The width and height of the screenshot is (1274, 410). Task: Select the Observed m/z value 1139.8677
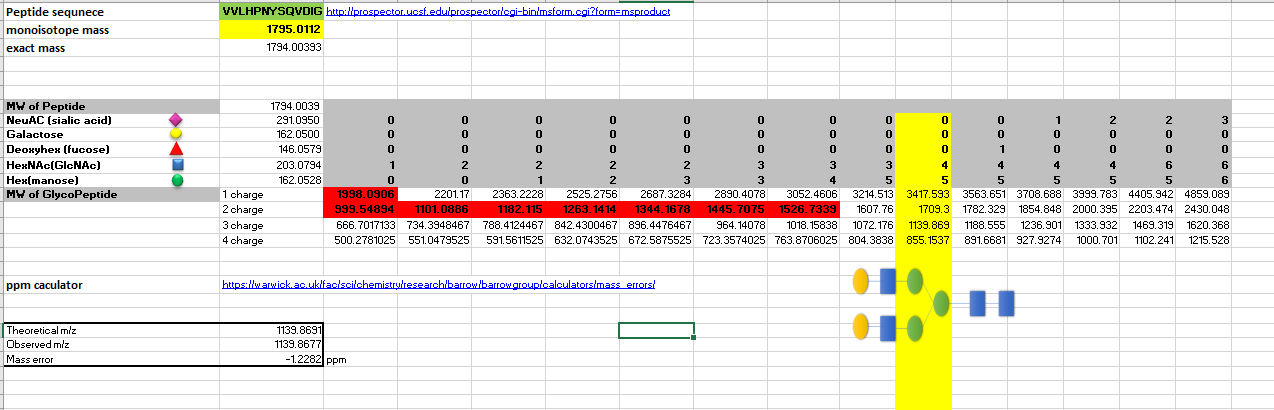pos(271,343)
